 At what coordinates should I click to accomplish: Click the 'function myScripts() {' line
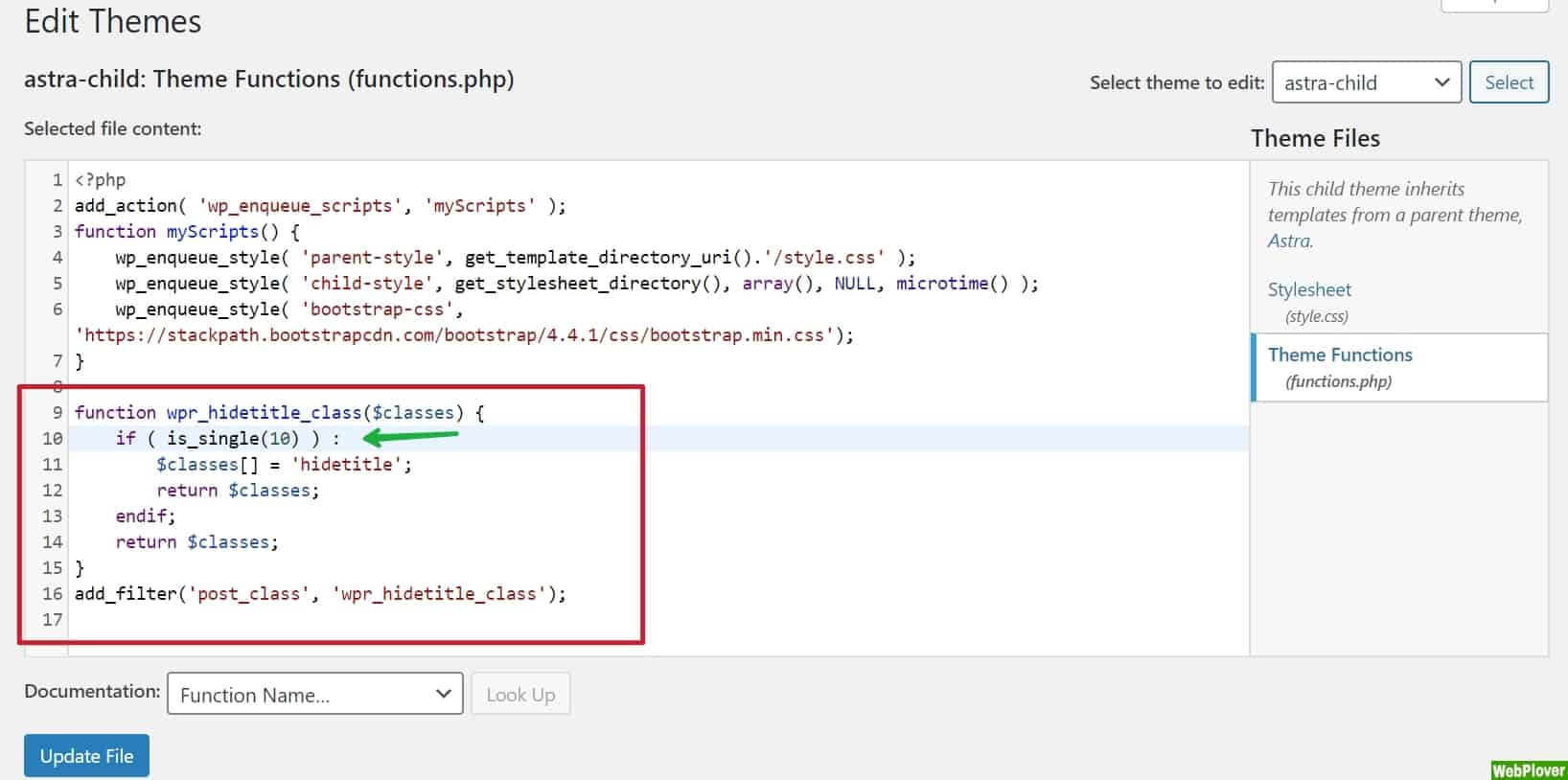[187, 232]
